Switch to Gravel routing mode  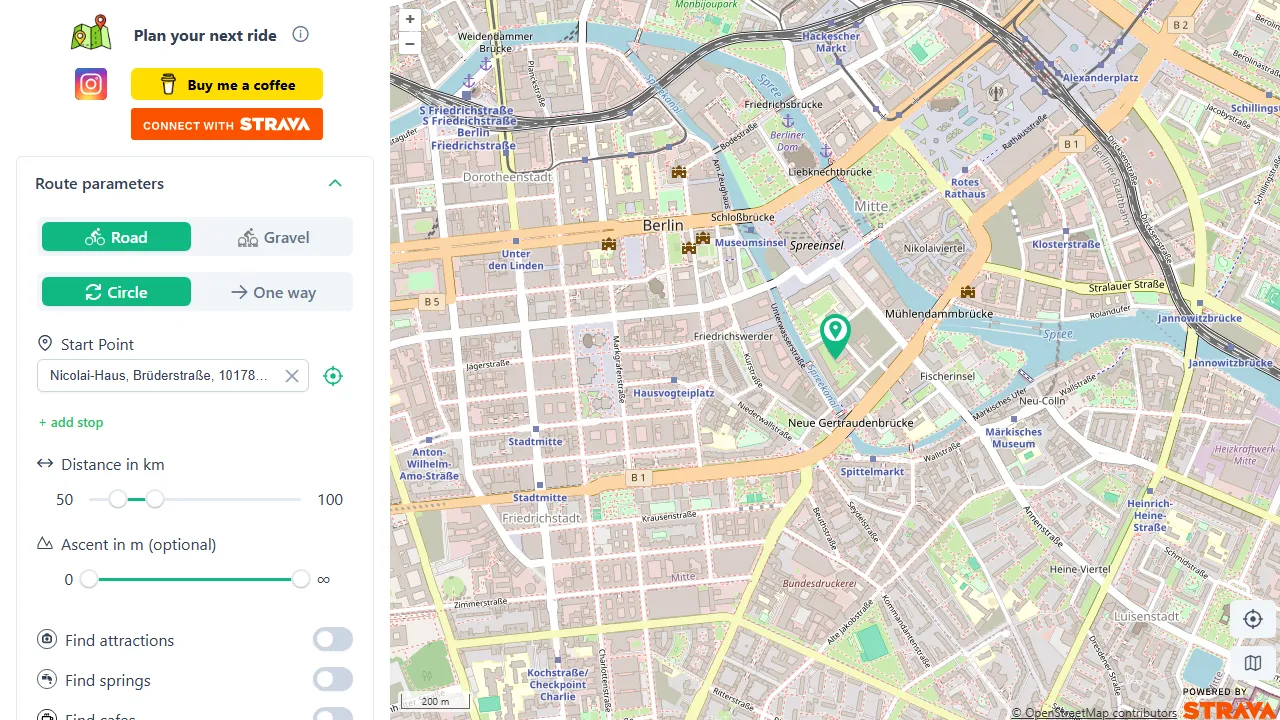[273, 237]
